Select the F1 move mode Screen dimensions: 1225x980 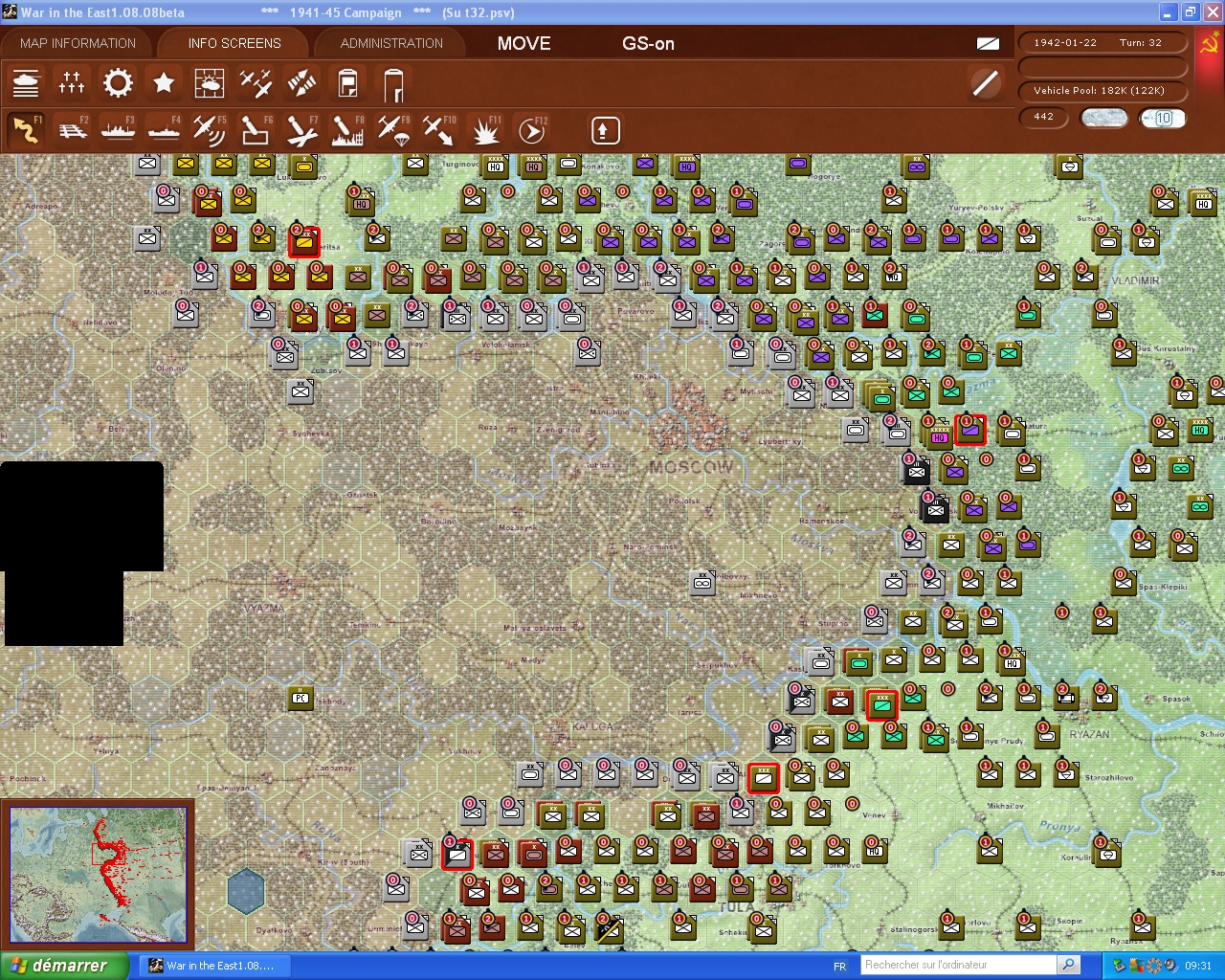(26, 130)
